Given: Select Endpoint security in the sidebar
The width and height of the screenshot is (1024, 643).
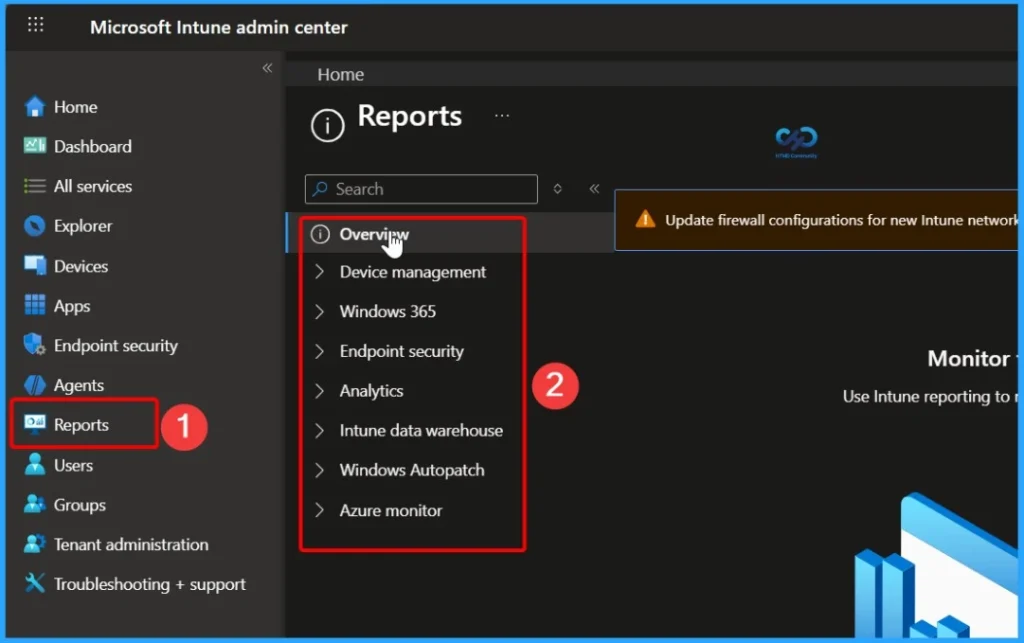Looking at the screenshot, I should (x=110, y=345).
